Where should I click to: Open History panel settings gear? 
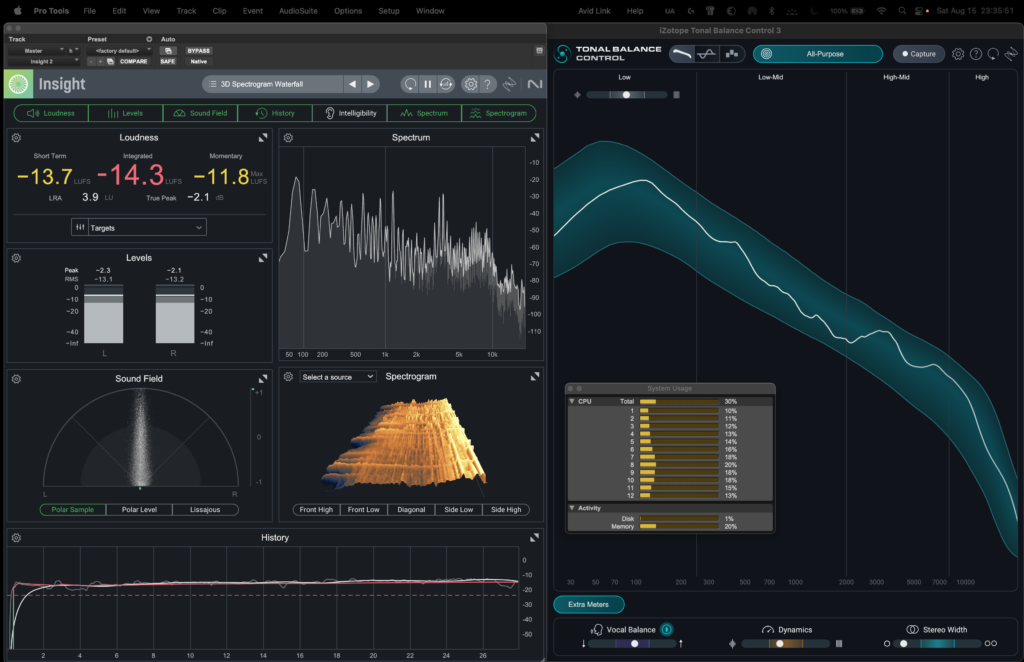pyautogui.click(x=16, y=538)
